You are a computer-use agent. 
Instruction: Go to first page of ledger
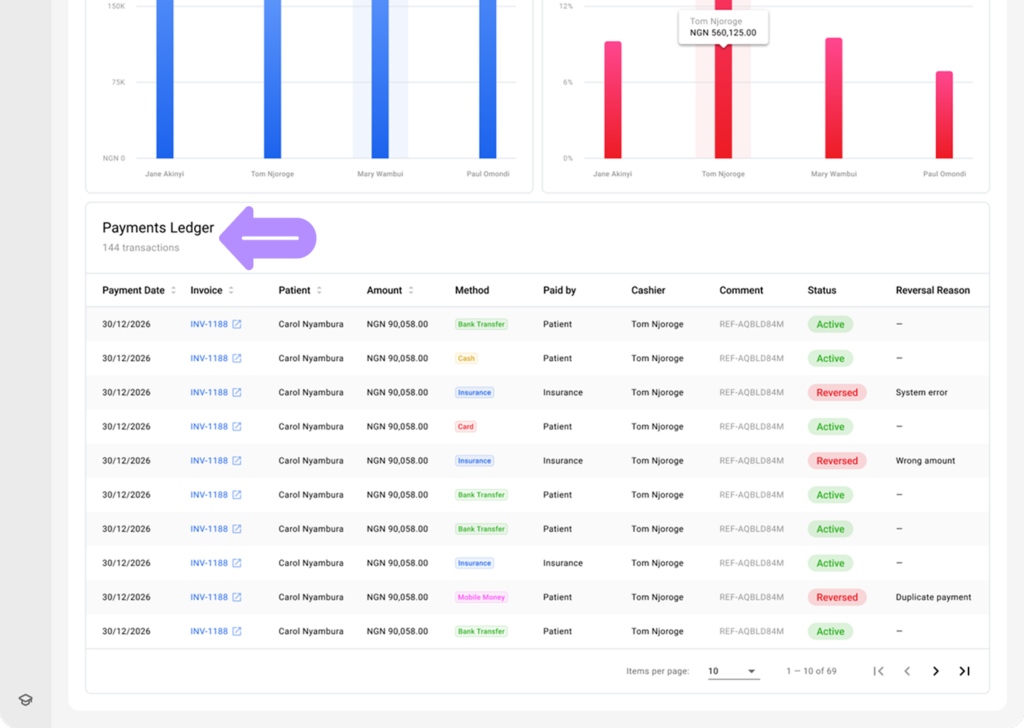click(x=879, y=671)
